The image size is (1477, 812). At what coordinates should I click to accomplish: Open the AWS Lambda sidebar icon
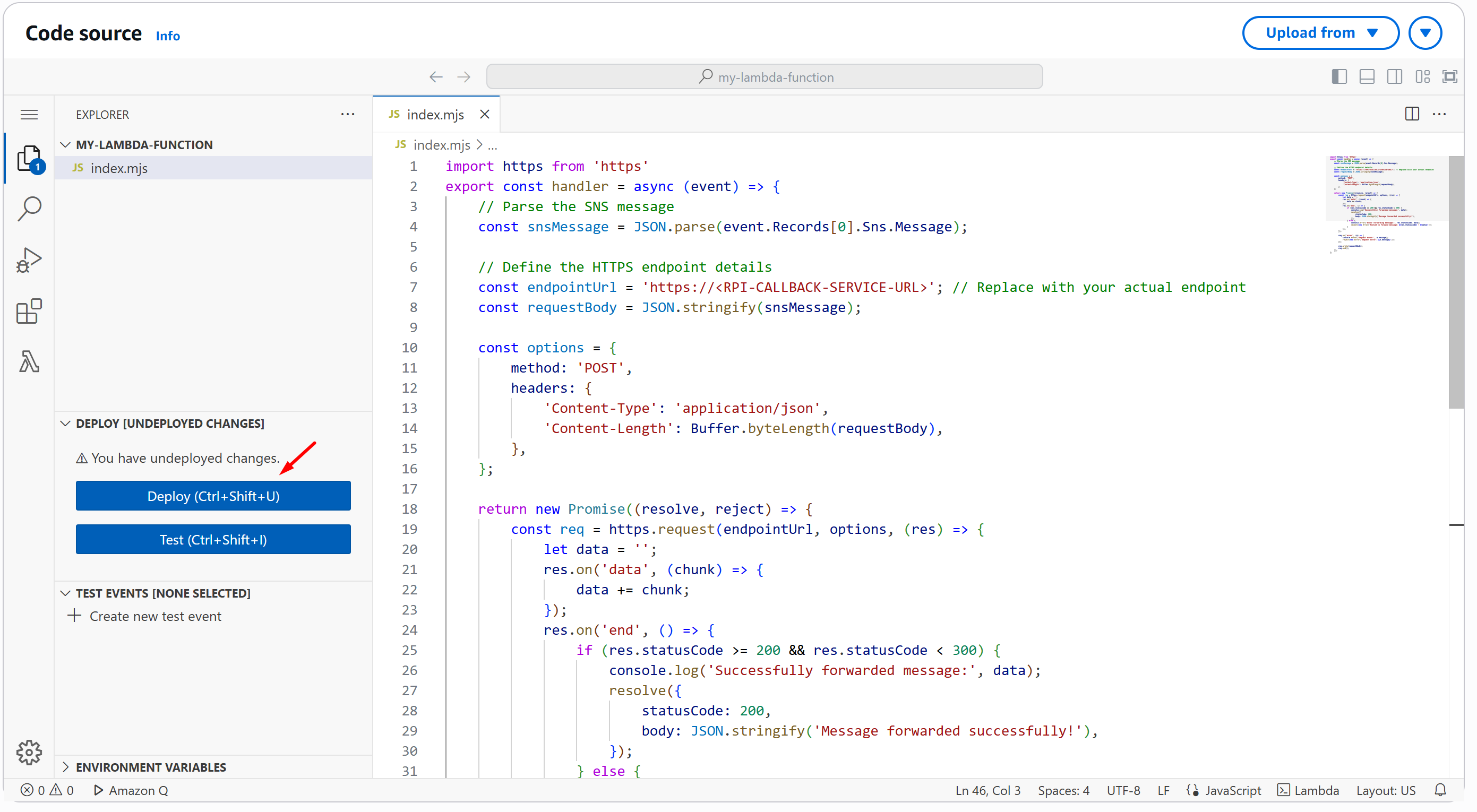(29, 361)
